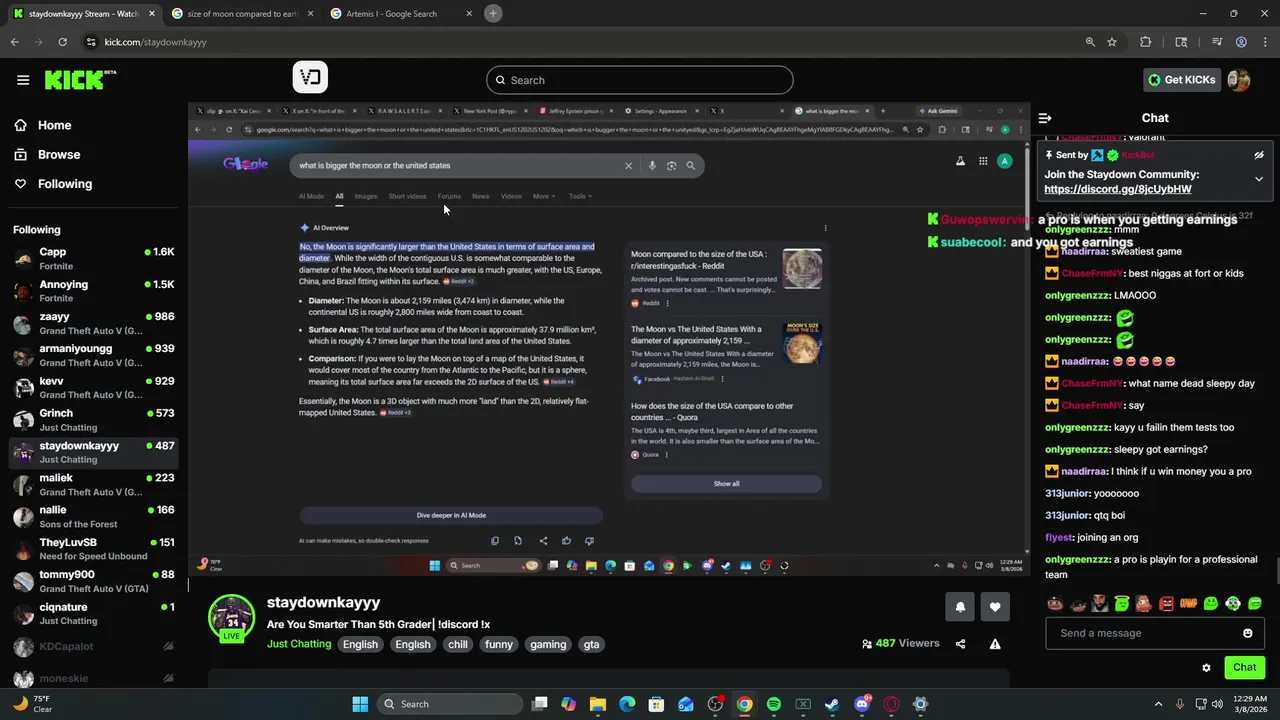Toggle follow heart for staydownkayyy
Image resolution: width=1280 pixels, height=720 pixels.
pos(995,607)
